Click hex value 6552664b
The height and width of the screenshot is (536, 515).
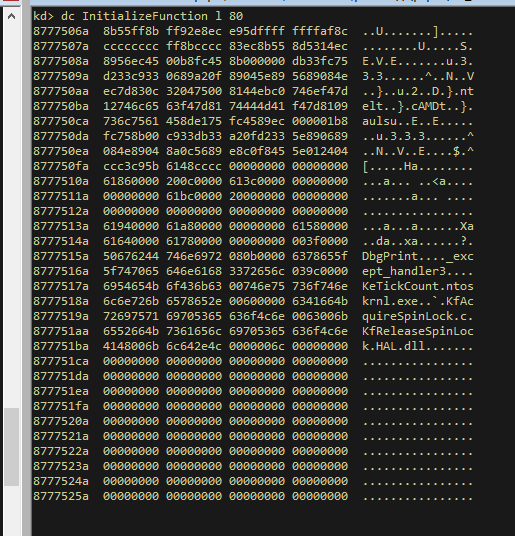click(x=131, y=332)
